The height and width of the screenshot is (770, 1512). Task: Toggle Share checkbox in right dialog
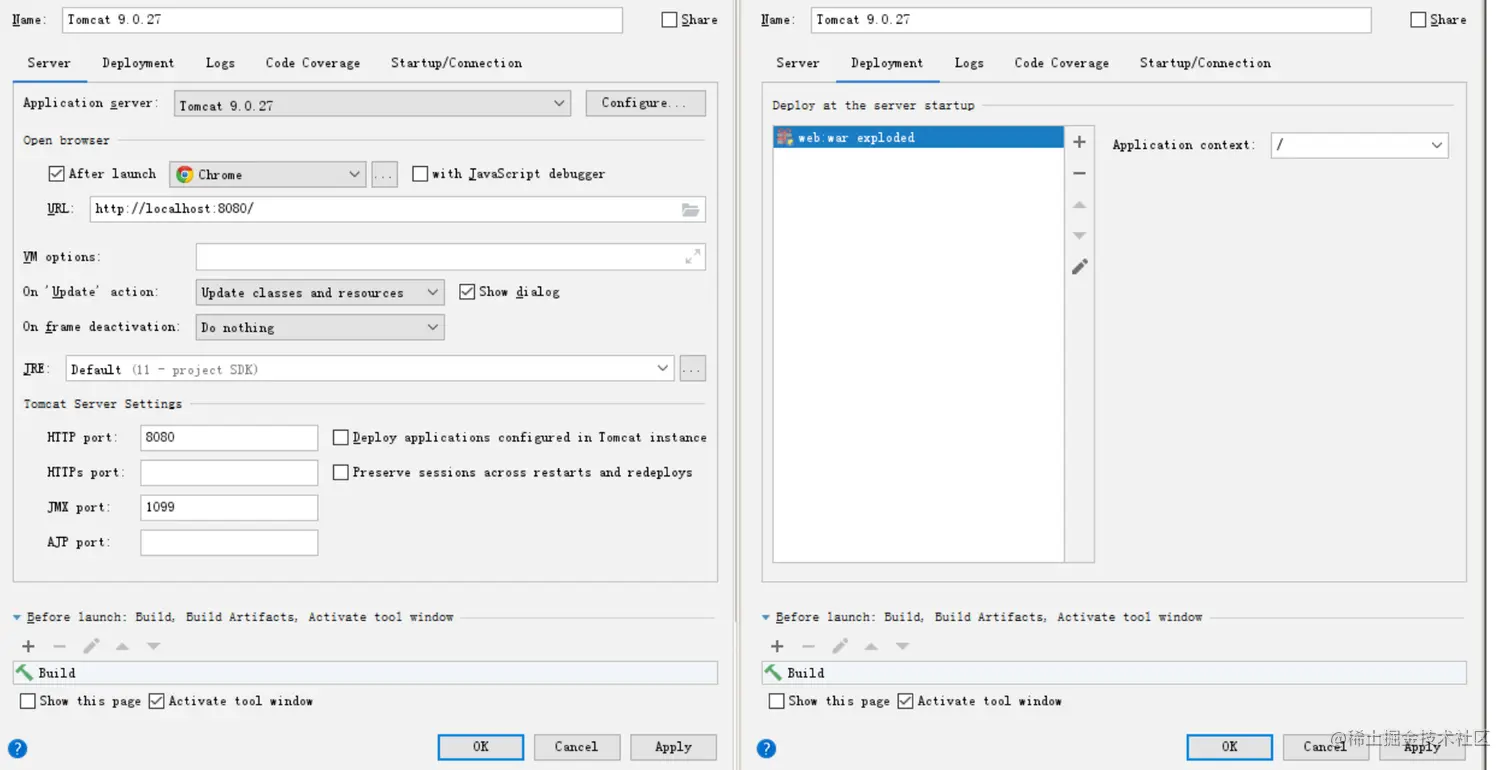[1418, 19]
